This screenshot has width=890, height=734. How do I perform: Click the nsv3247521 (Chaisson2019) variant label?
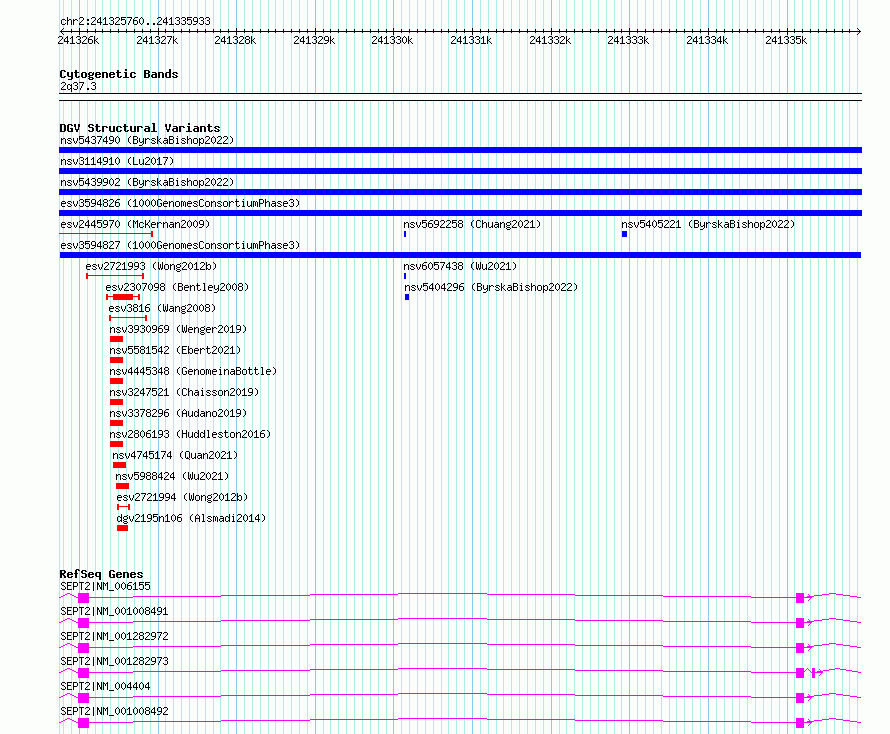tap(184, 392)
